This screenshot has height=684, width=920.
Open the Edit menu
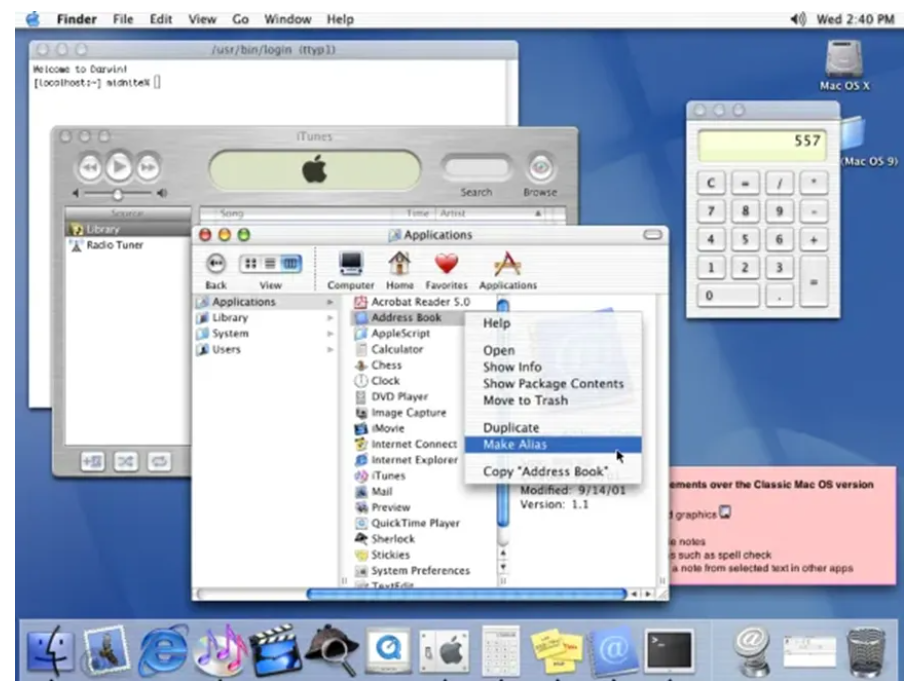161,19
